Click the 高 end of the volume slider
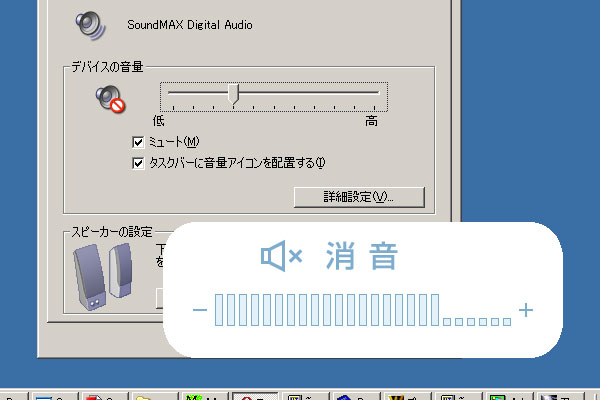 tap(371, 120)
